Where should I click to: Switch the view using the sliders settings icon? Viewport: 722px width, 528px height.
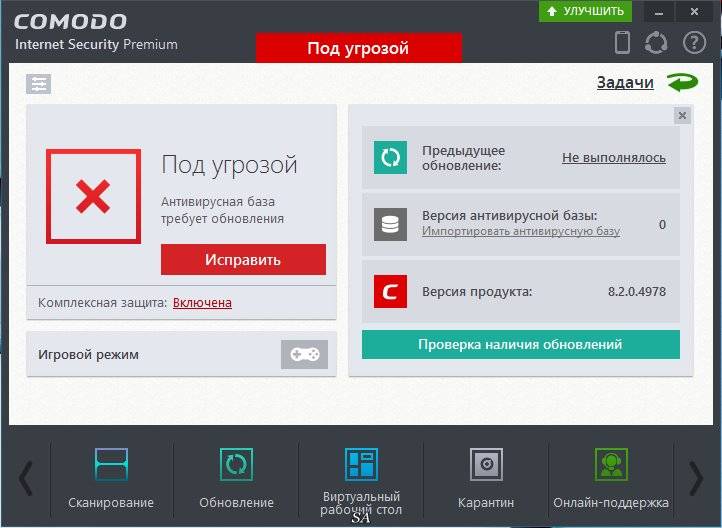(x=39, y=84)
